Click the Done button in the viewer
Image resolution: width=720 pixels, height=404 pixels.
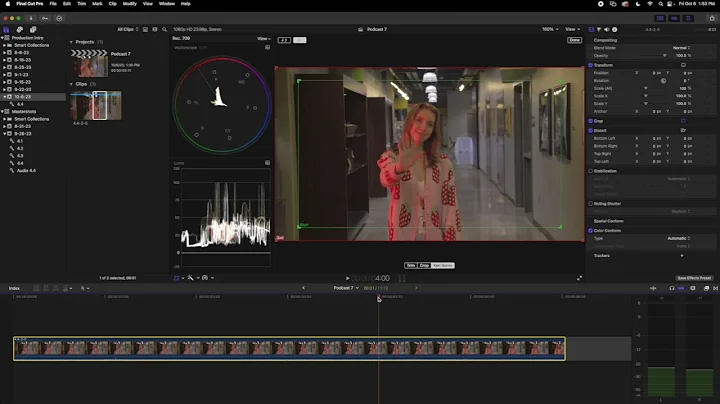574,40
